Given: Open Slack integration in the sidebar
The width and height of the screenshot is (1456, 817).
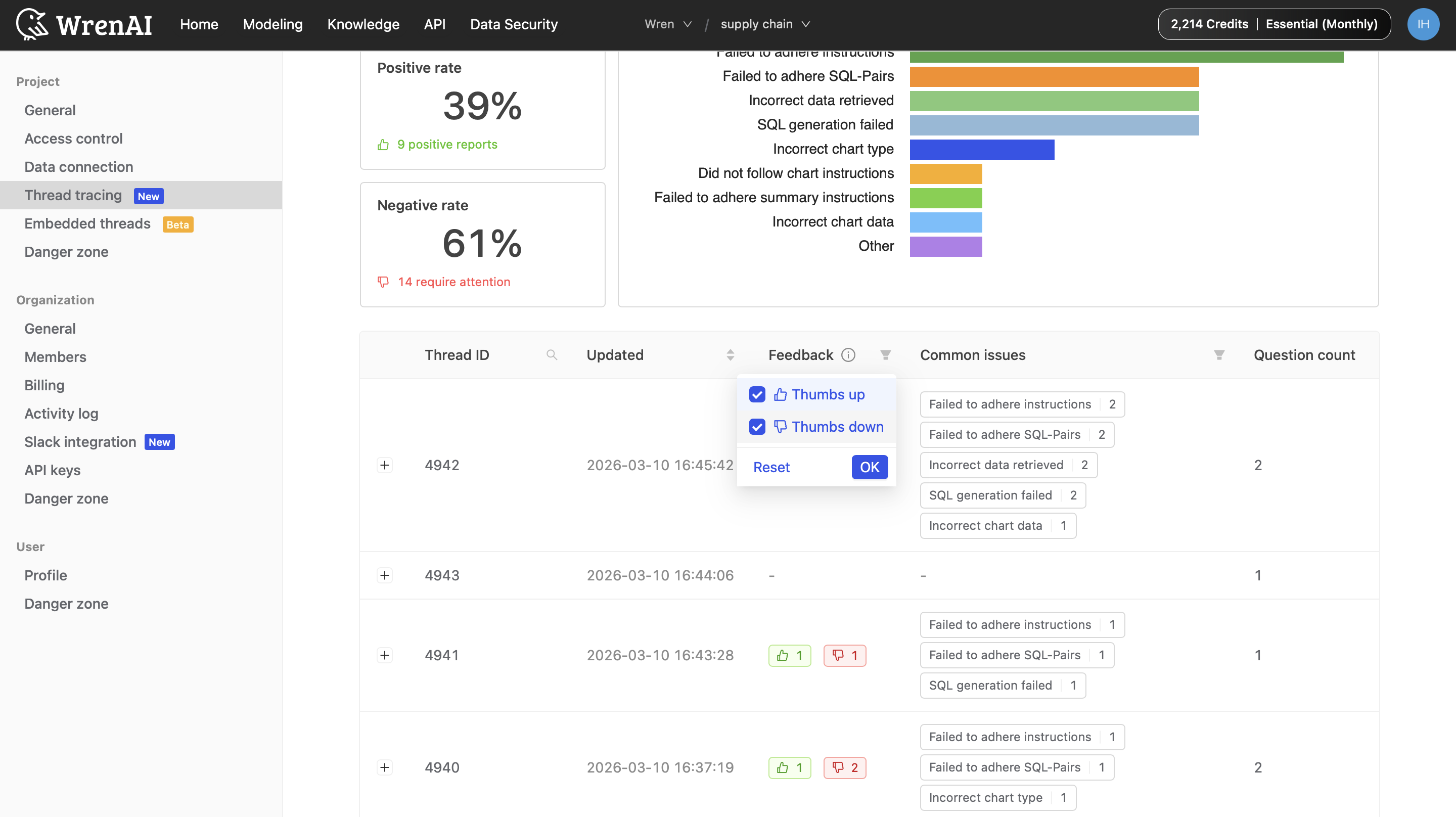Looking at the screenshot, I should (79, 441).
